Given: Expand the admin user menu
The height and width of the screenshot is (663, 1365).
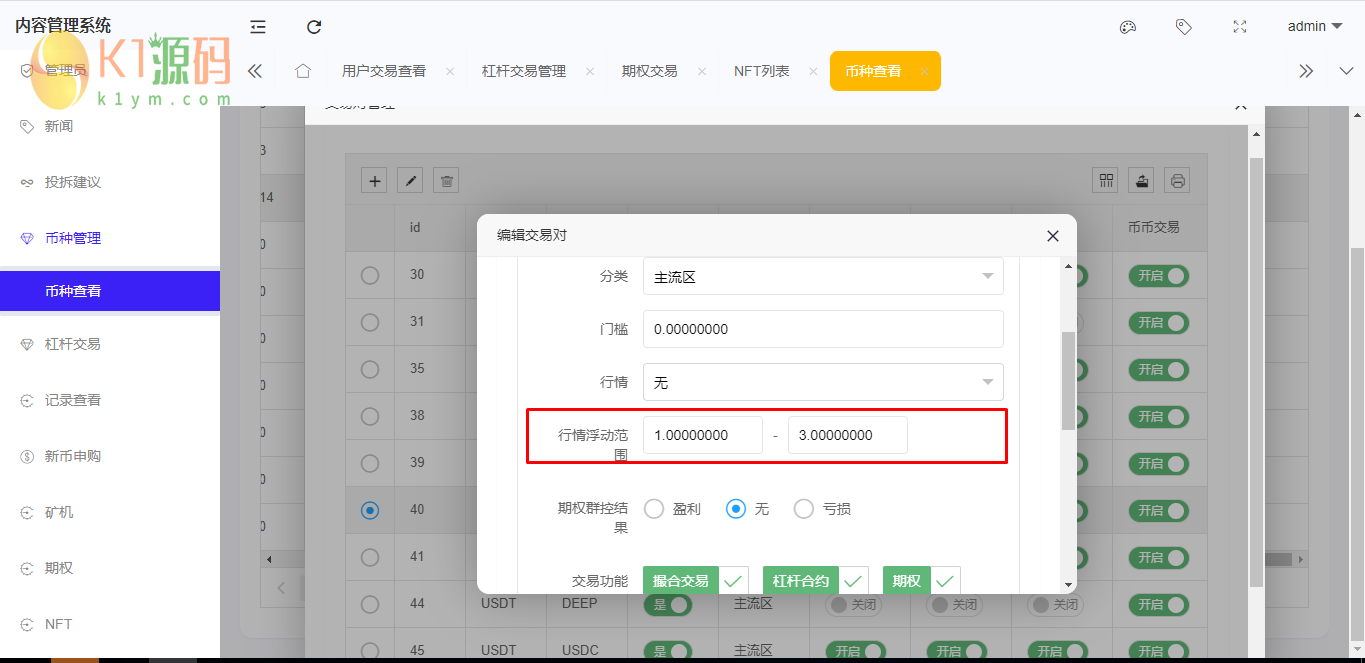Looking at the screenshot, I should 1314,27.
